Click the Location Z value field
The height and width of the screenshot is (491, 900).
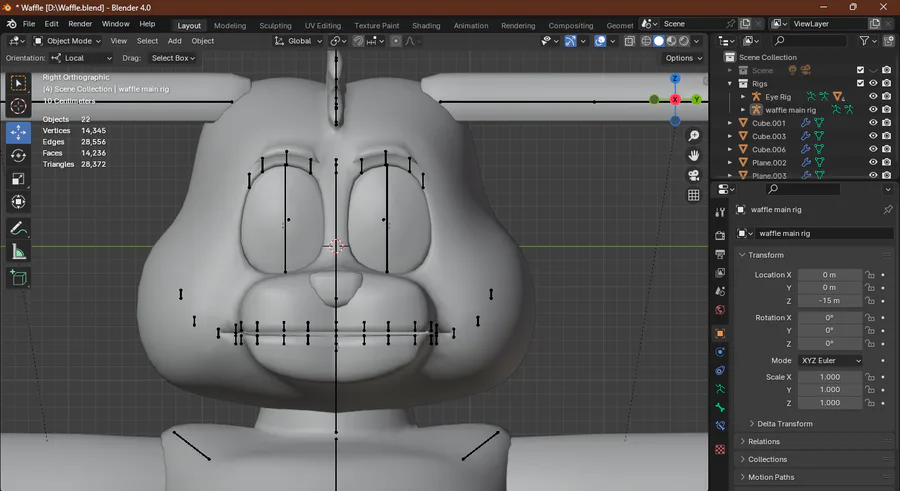pyautogui.click(x=829, y=300)
